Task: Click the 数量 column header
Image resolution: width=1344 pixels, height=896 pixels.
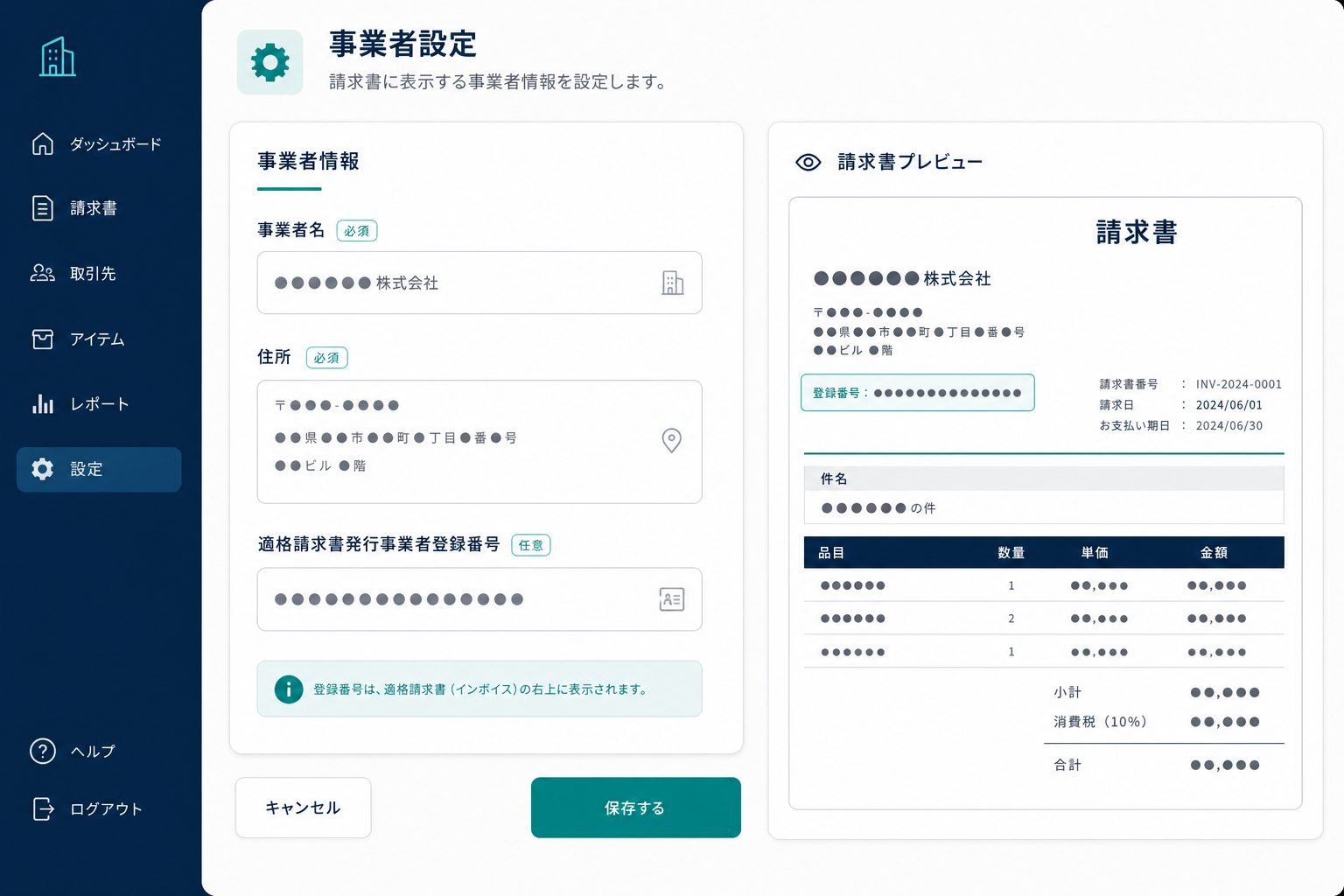Action: click(x=1011, y=553)
